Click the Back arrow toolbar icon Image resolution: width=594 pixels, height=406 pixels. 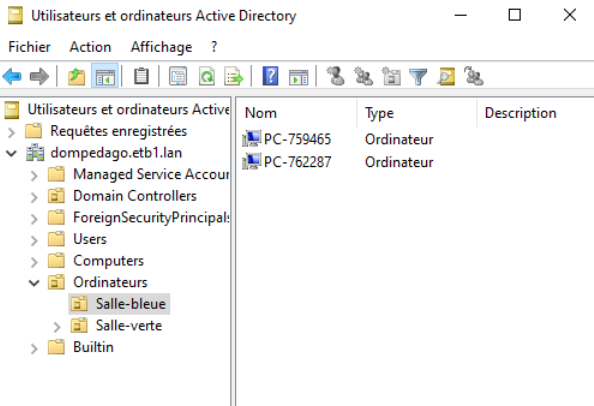(x=12, y=77)
